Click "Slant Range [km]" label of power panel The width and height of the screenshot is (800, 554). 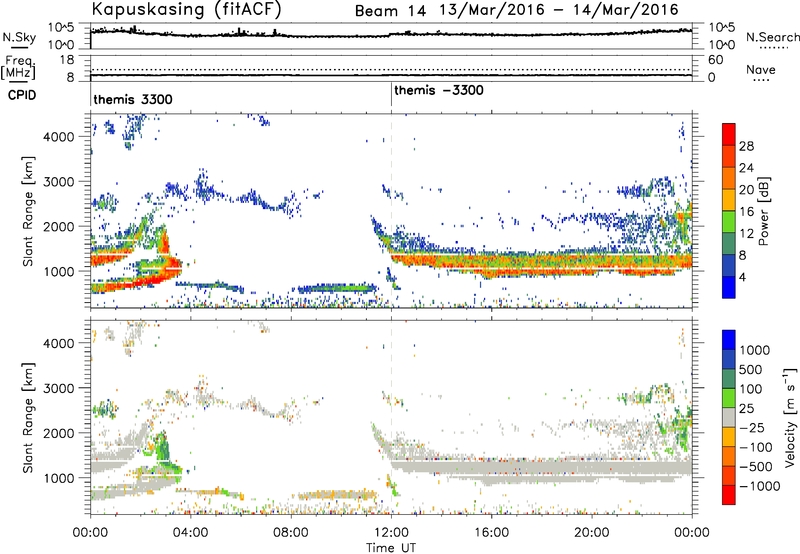click(28, 211)
